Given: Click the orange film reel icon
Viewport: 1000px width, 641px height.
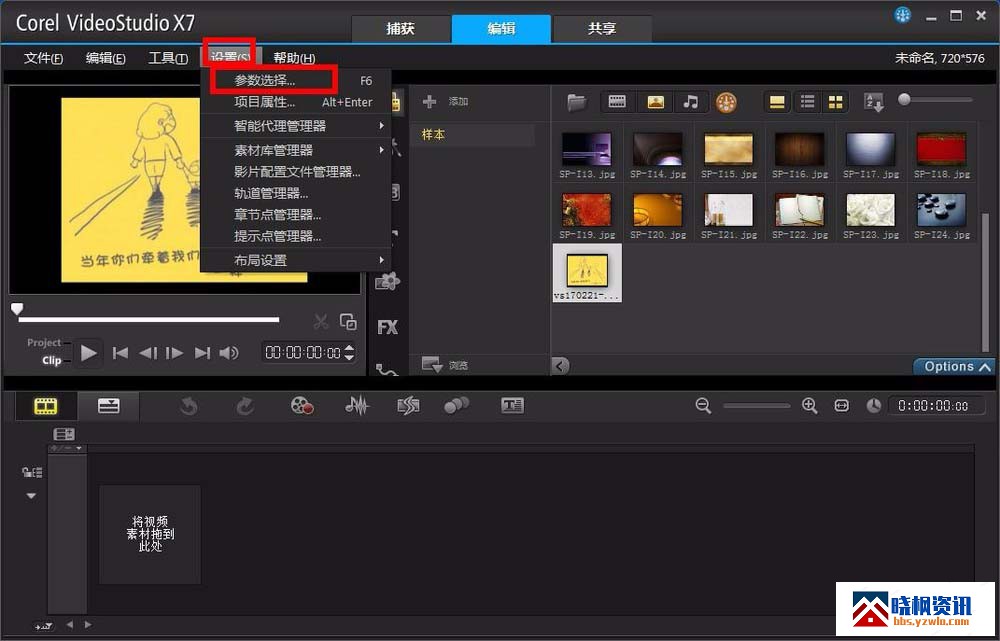Looking at the screenshot, I should pos(726,102).
